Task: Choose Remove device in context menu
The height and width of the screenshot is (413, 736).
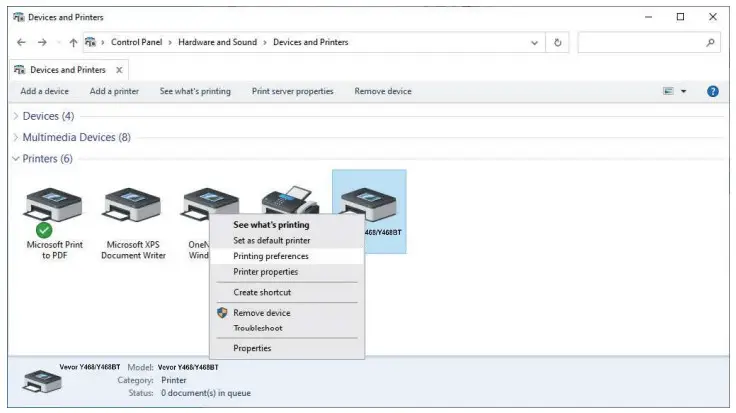Action: pyautogui.click(x=286, y=313)
